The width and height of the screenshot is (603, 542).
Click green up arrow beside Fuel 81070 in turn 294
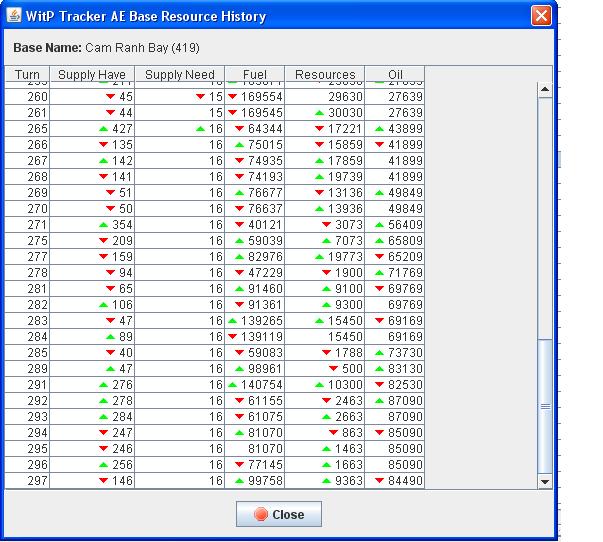239,433
